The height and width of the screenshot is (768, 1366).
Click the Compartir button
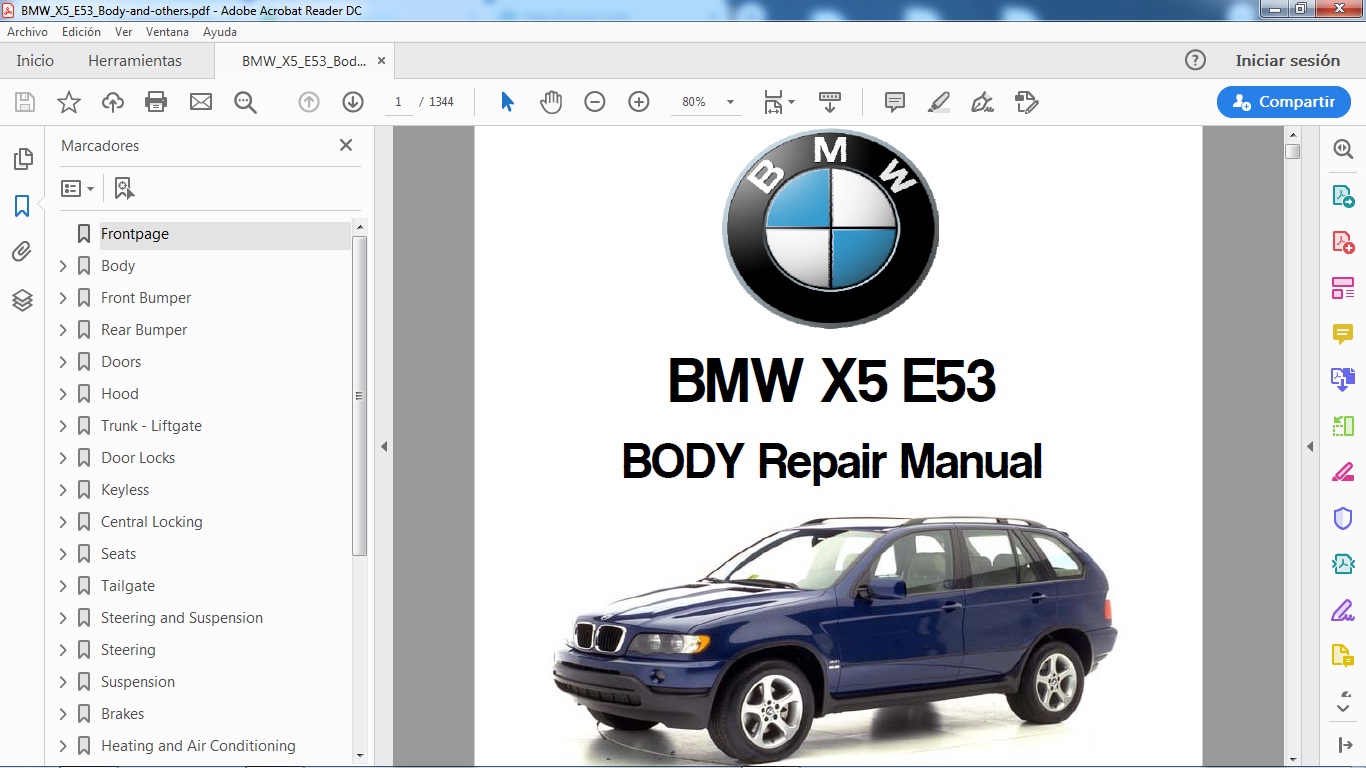coord(1284,102)
